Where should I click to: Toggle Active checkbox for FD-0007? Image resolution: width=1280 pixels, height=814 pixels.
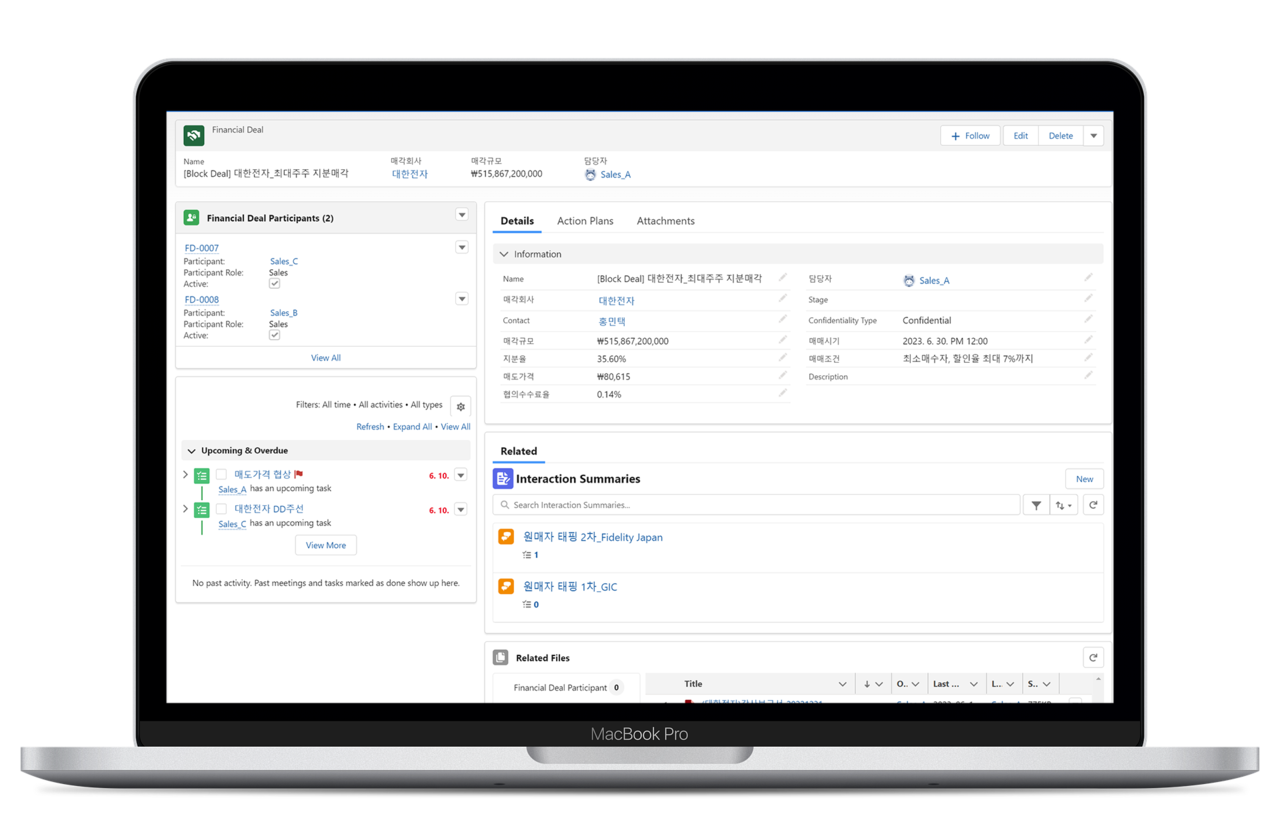pos(274,284)
